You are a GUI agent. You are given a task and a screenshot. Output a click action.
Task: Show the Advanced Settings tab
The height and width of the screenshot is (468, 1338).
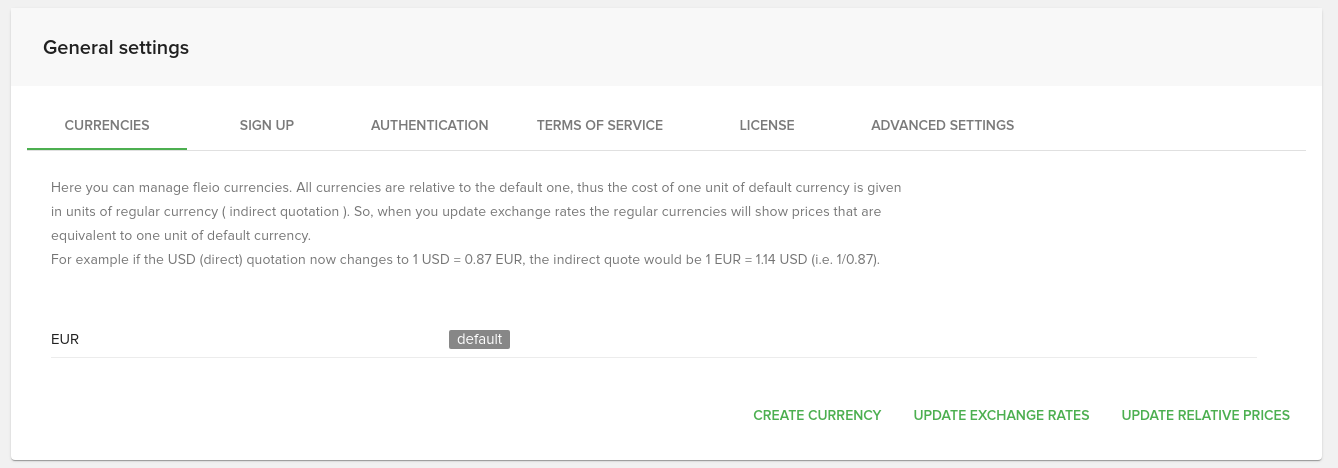click(942, 125)
